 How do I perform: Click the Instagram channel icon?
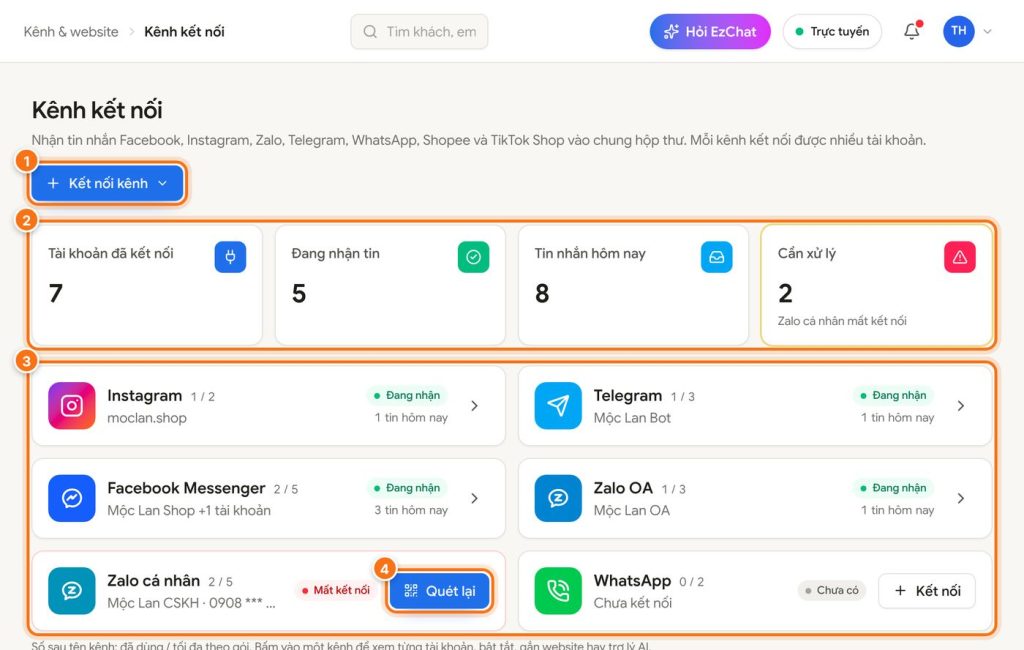click(72, 406)
